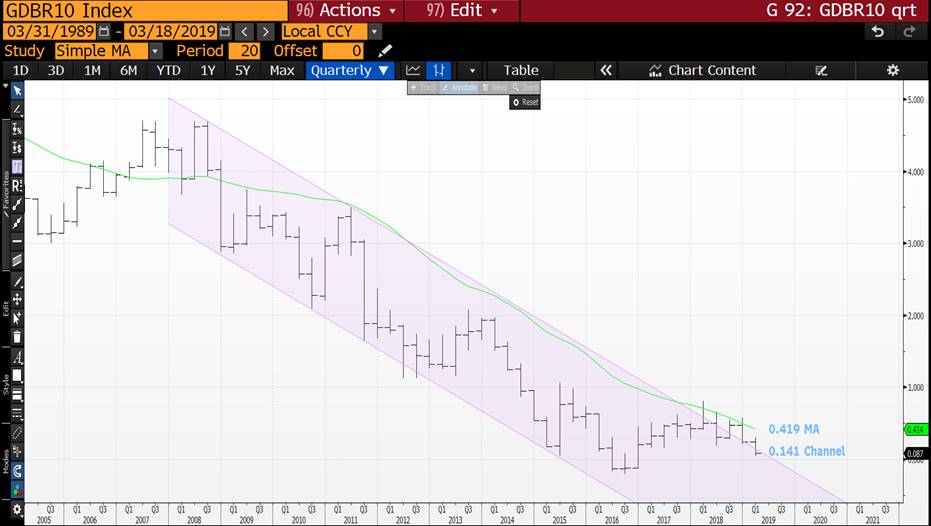The image size is (931, 526).
Task: Switch to bar chart type
Action: click(x=439, y=71)
